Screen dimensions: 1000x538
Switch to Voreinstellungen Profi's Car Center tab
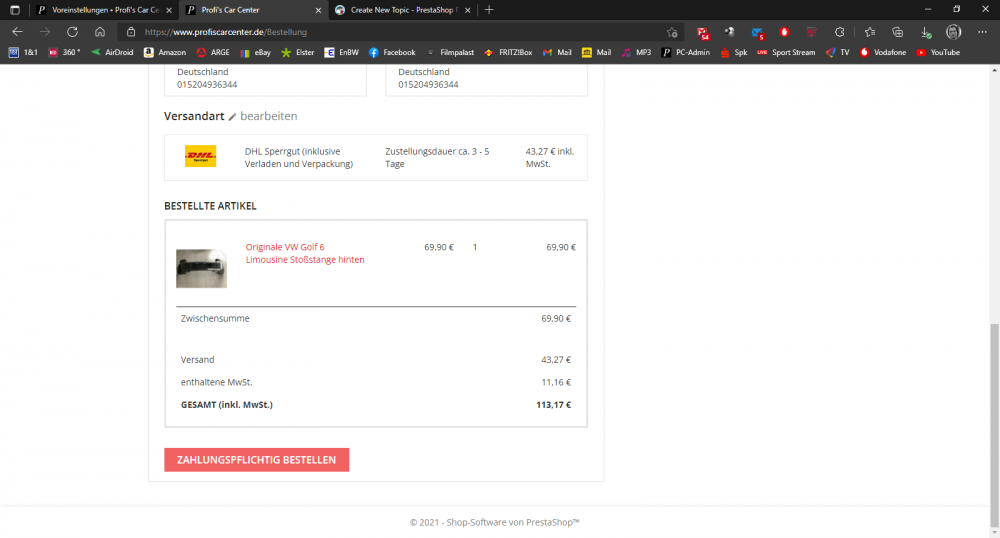(104, 10)
